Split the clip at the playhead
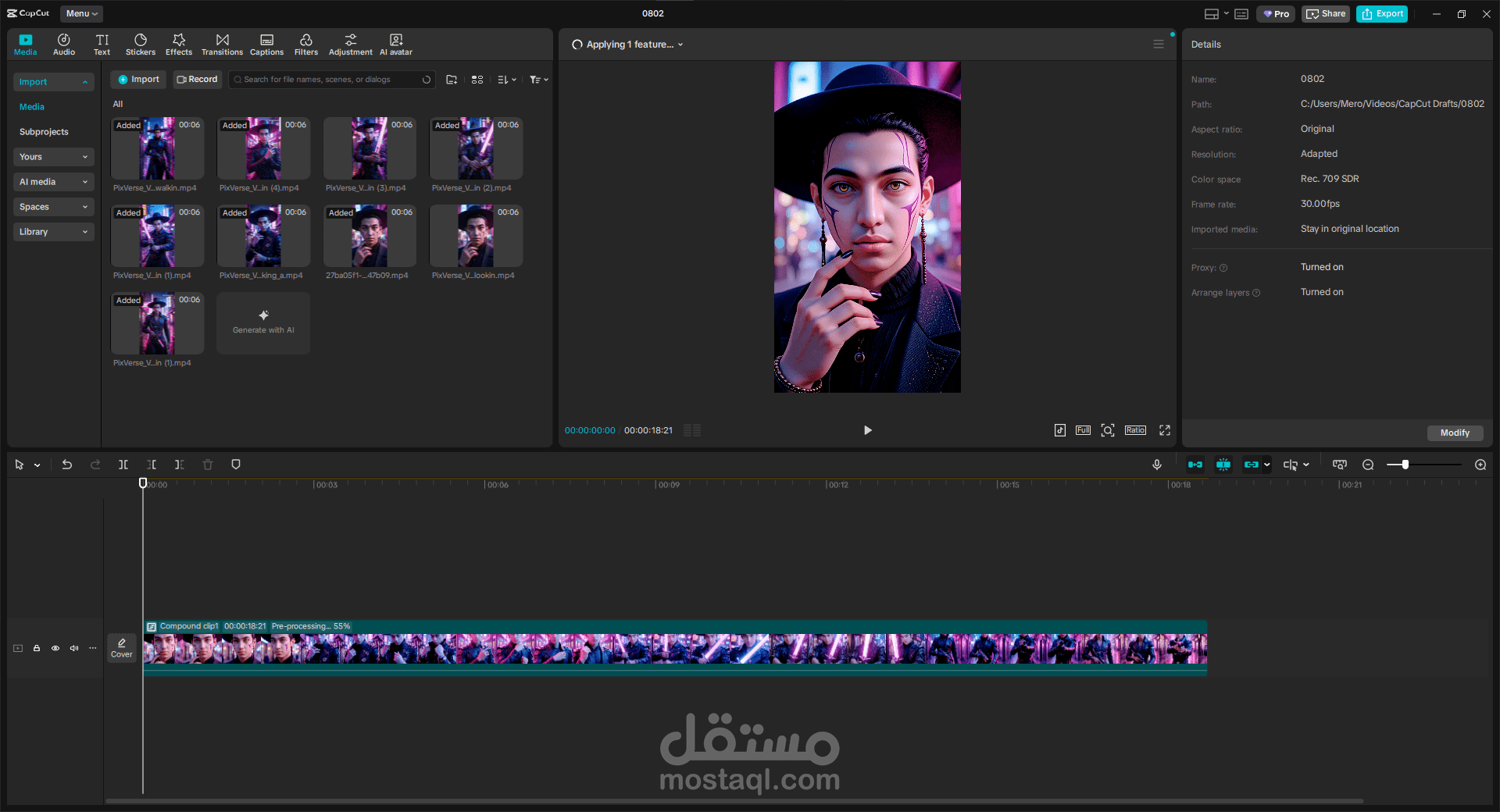This screenshot has height=812, width=1500. pyautogui.click(x=123, y=465)
